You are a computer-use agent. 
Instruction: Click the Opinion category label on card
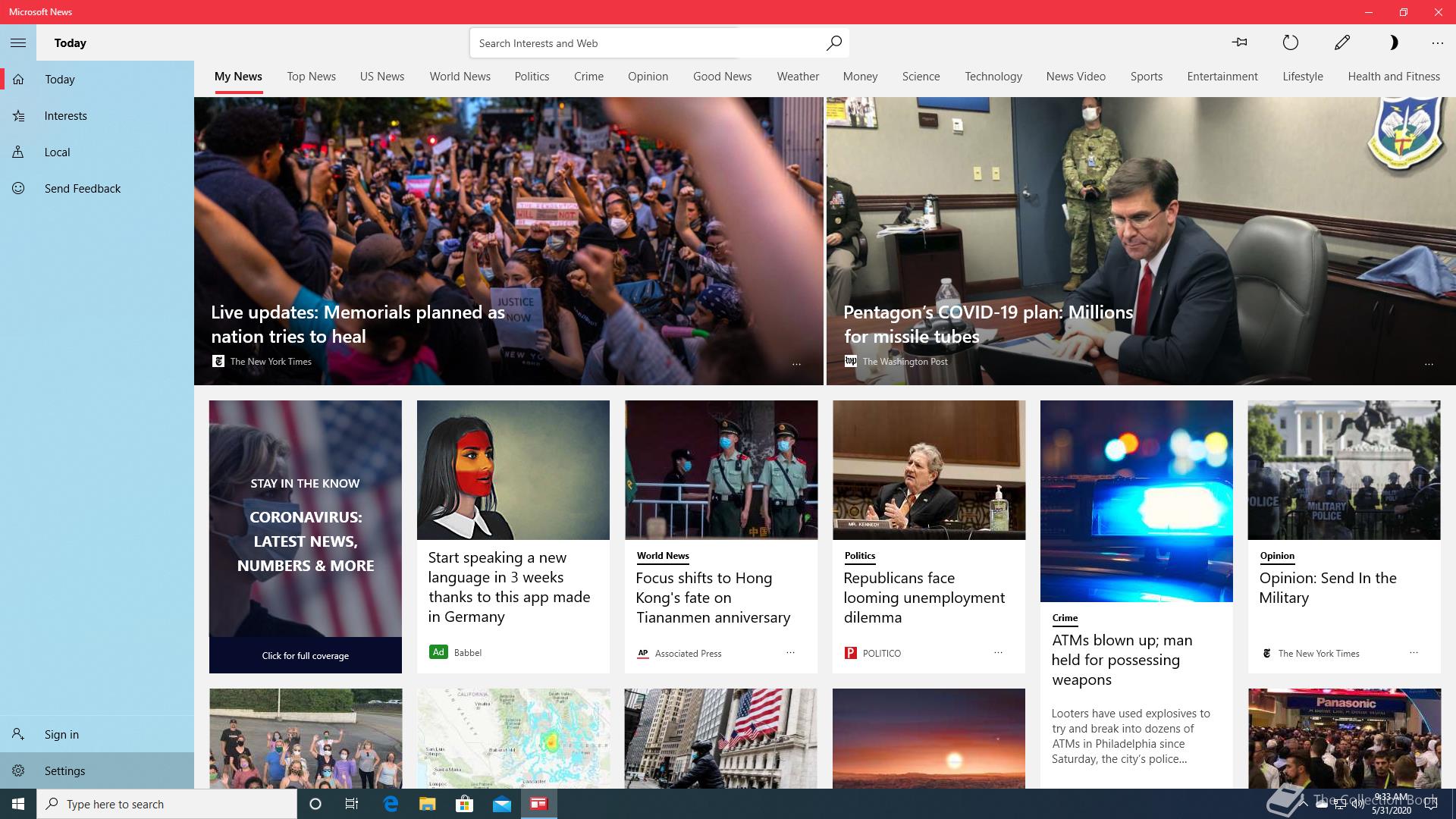click(x=1277, y=556)
